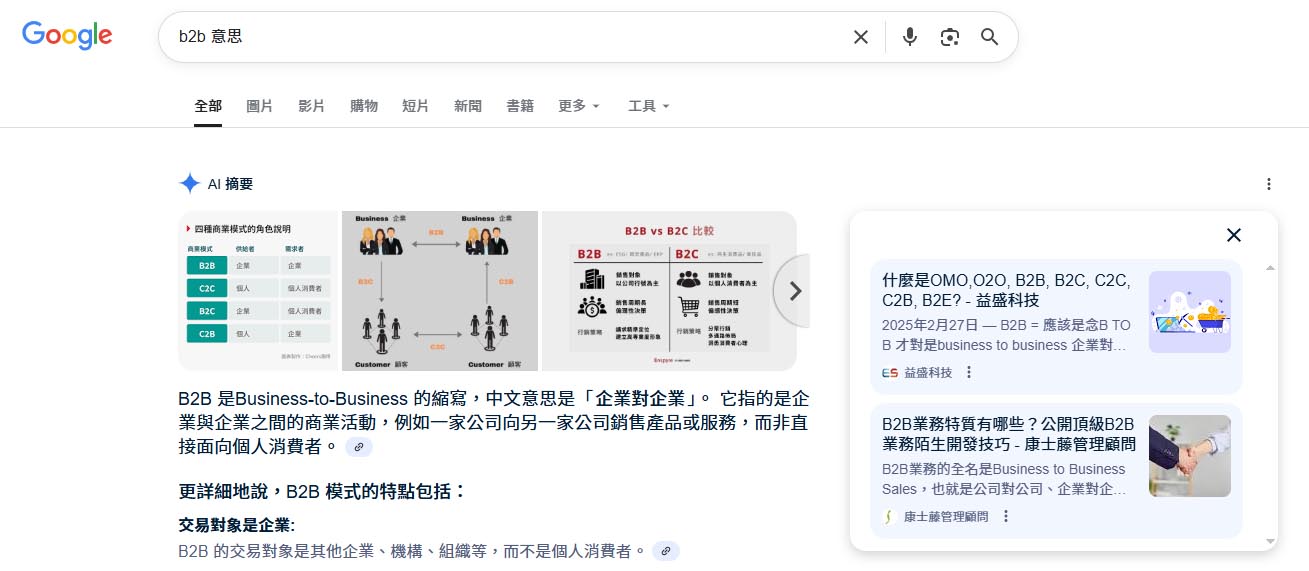This screenshot has height=571, width=1309.
Task: Switch to the 圖片 tab
Action: (259, 106)
